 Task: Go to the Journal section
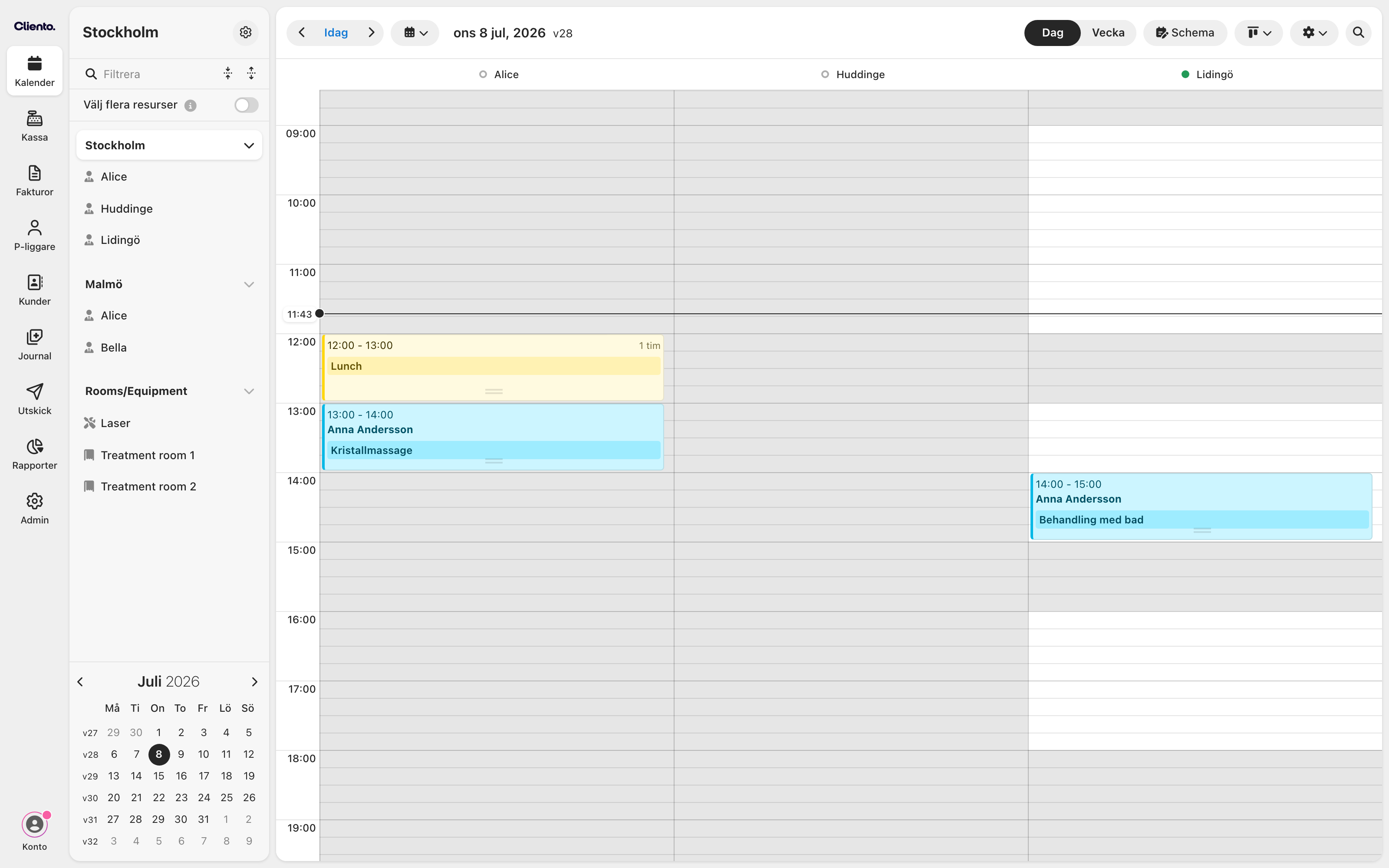pos(34,345)
